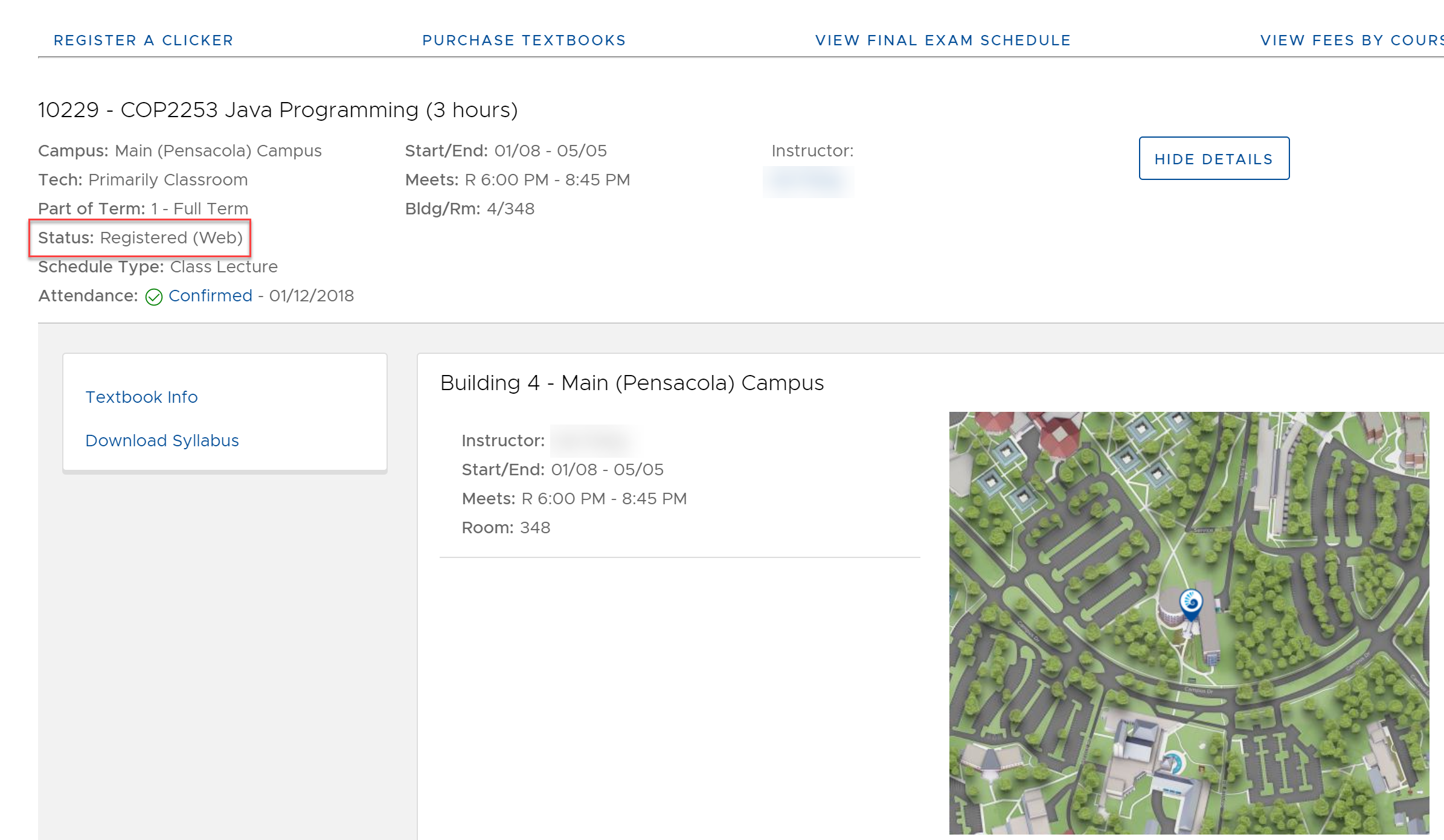Click Start/End dates in Building 4 panel

click(563, 470)
